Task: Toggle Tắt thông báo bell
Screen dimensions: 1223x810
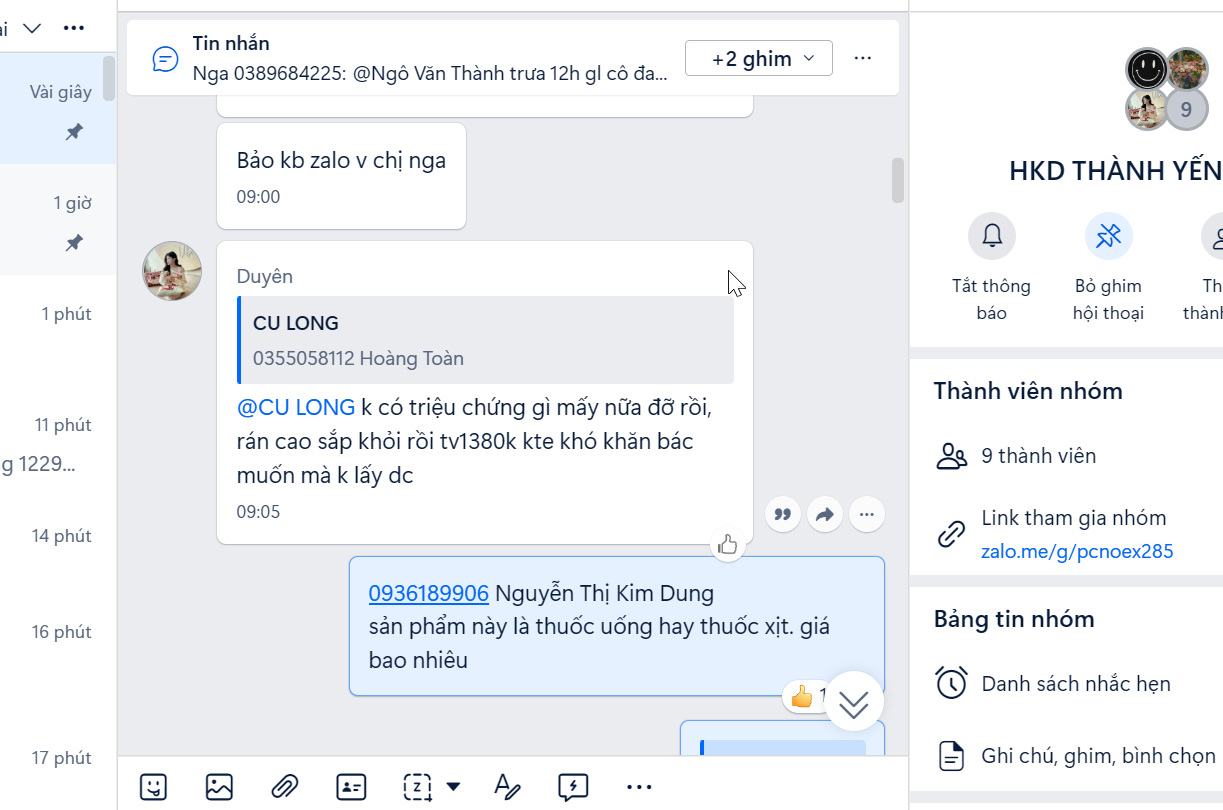Action: (991, 237)
